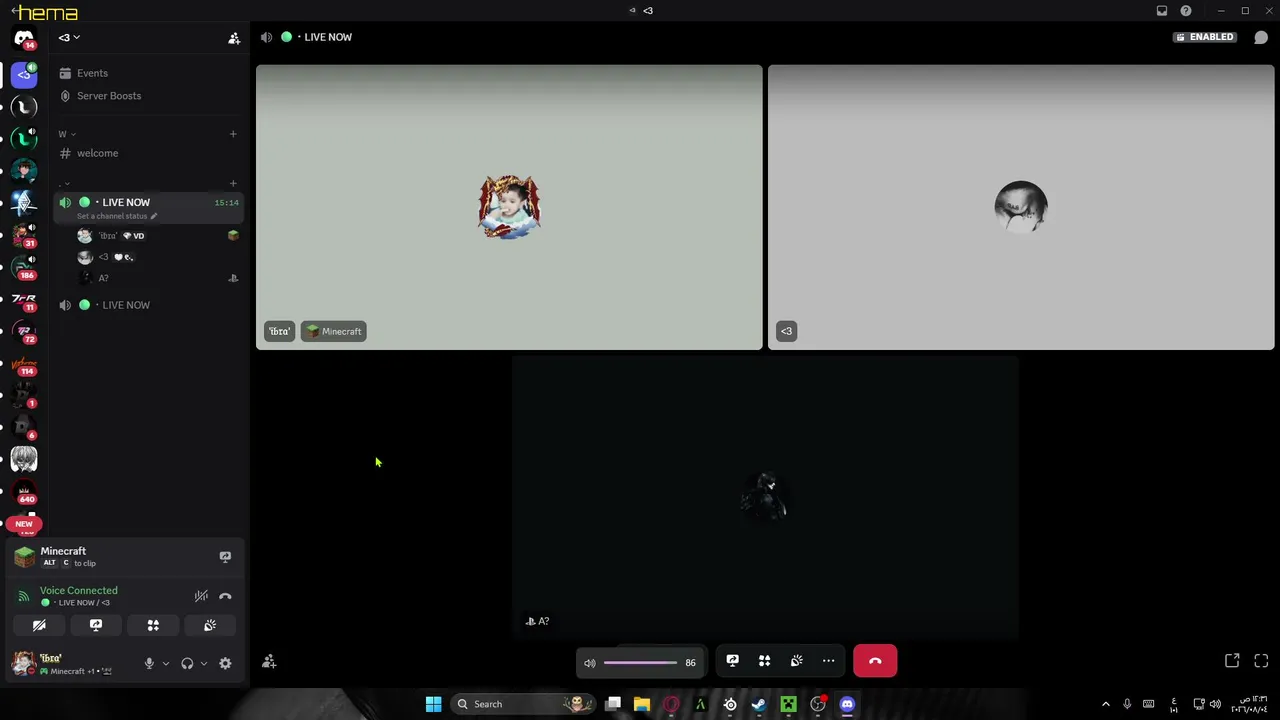Screen dimensions: 1280x720
Task: Open soundboard from call controls
Action: (x=796, y=661)
